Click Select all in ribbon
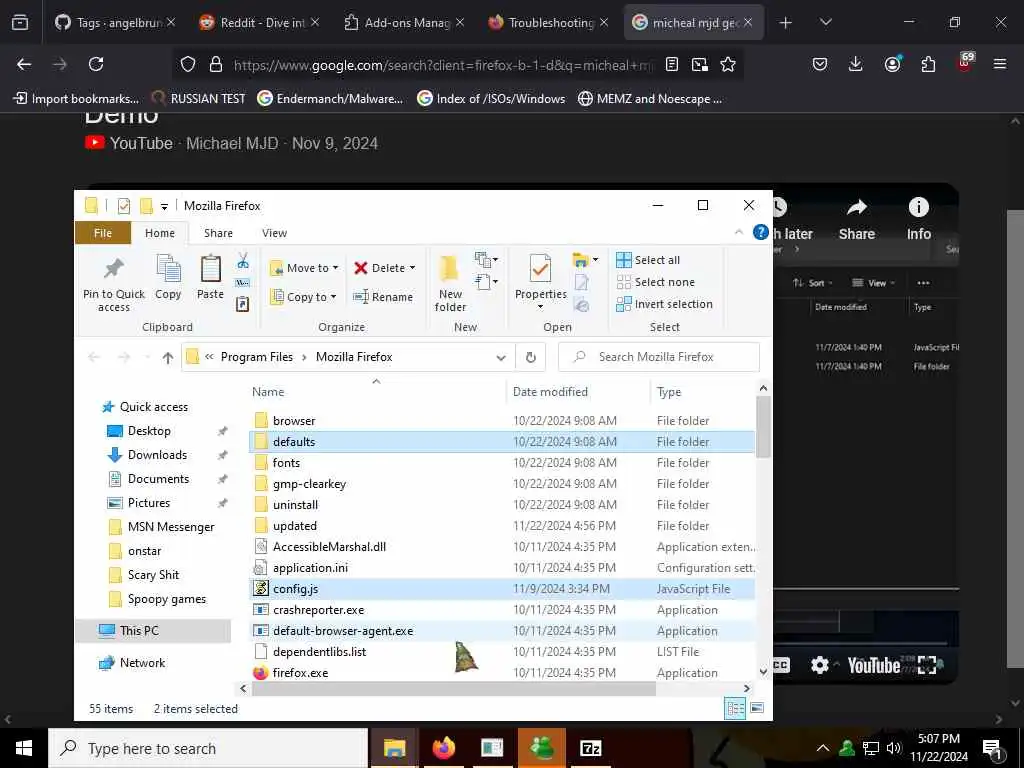Viewport: 1024px width, 768px height. coord(648,260)
